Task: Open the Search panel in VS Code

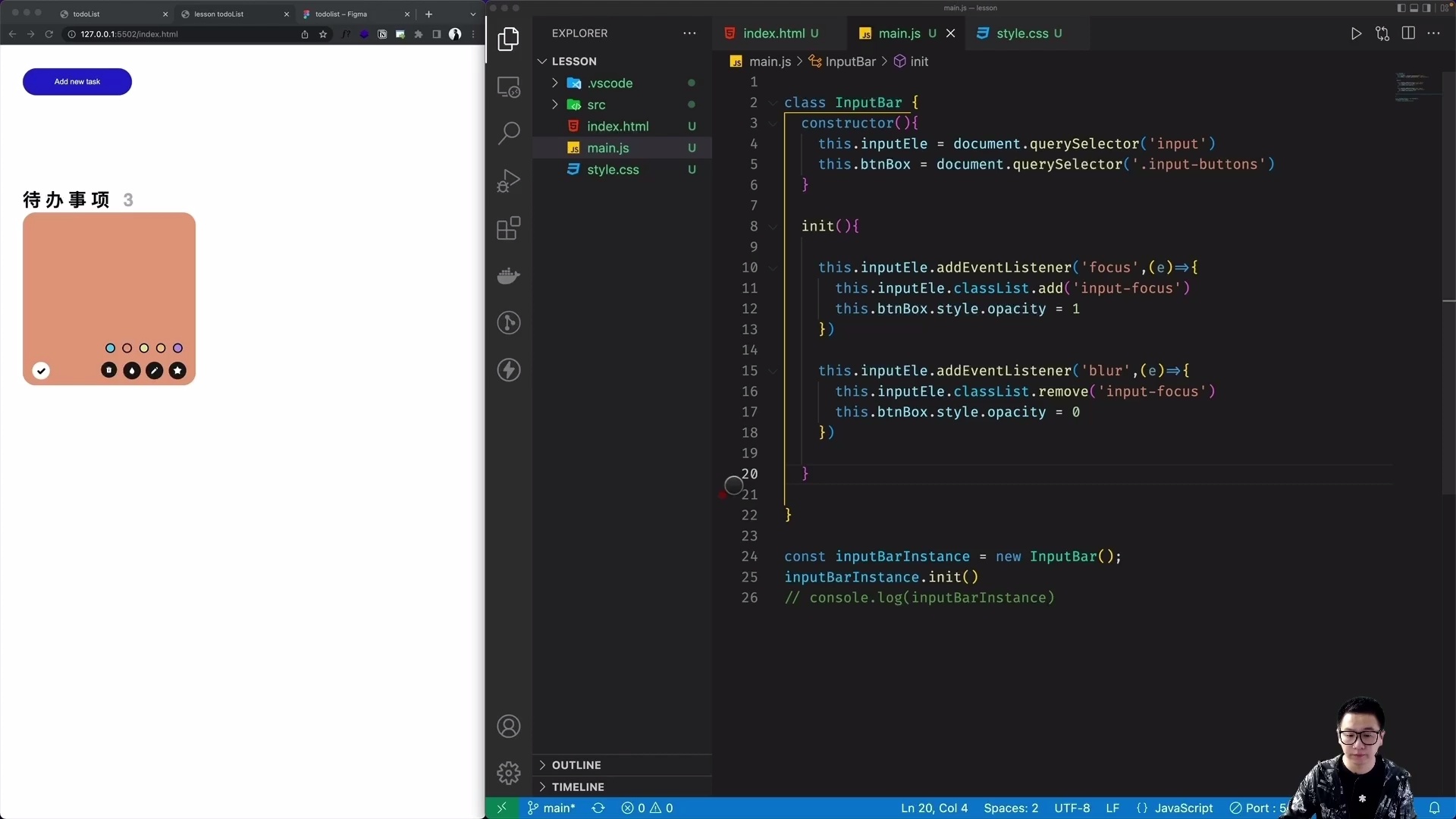Action: (509, 133)
